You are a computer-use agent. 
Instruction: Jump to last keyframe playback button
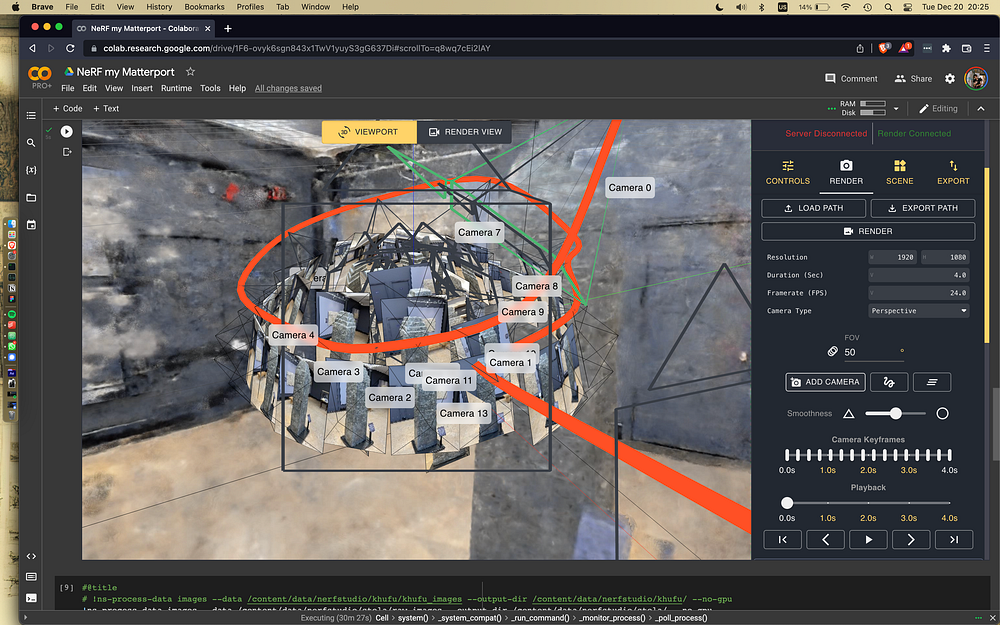tap(954, 540)
